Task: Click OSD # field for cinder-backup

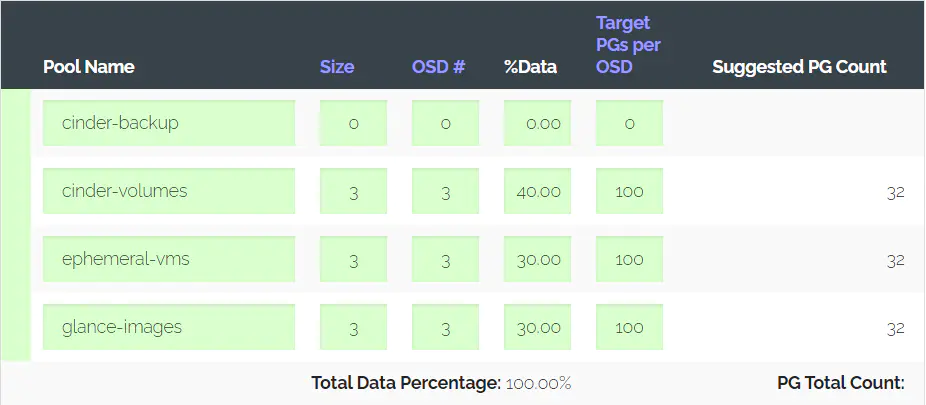Action: click(445, 123)
